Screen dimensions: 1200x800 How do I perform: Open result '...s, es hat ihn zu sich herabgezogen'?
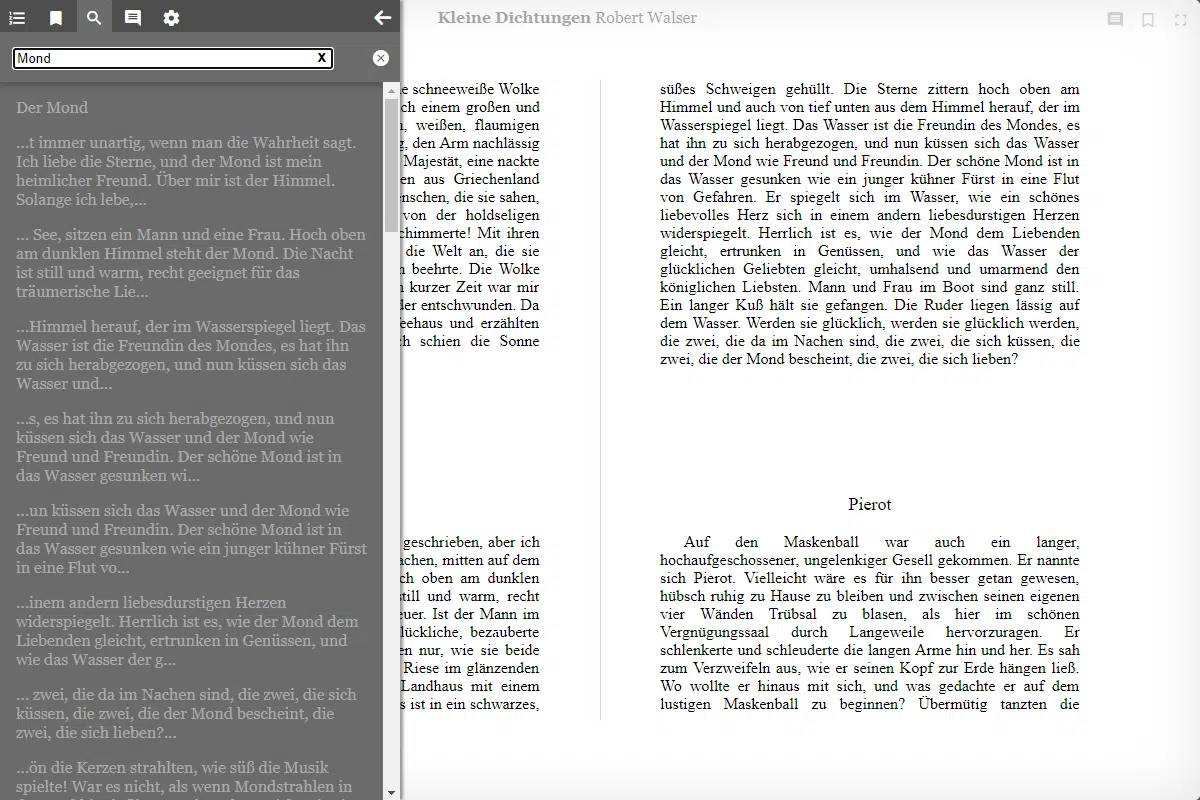click(190, 447)
